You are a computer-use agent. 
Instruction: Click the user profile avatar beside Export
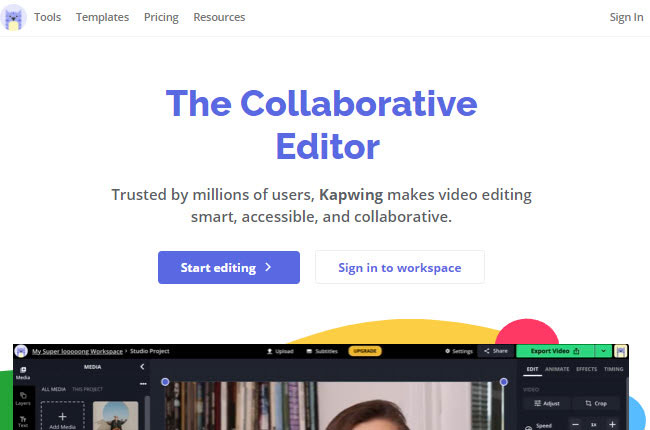tap(621, 351)
